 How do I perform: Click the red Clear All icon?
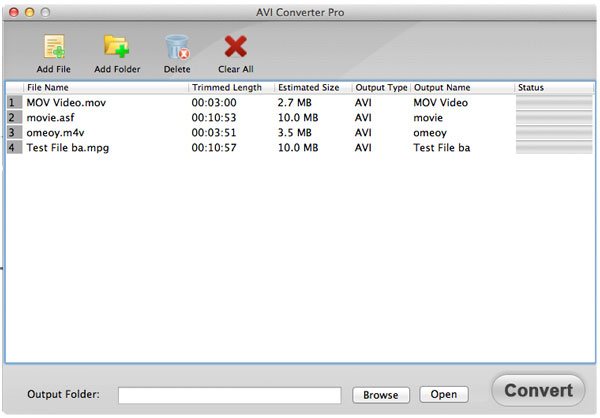coord(235,47)
